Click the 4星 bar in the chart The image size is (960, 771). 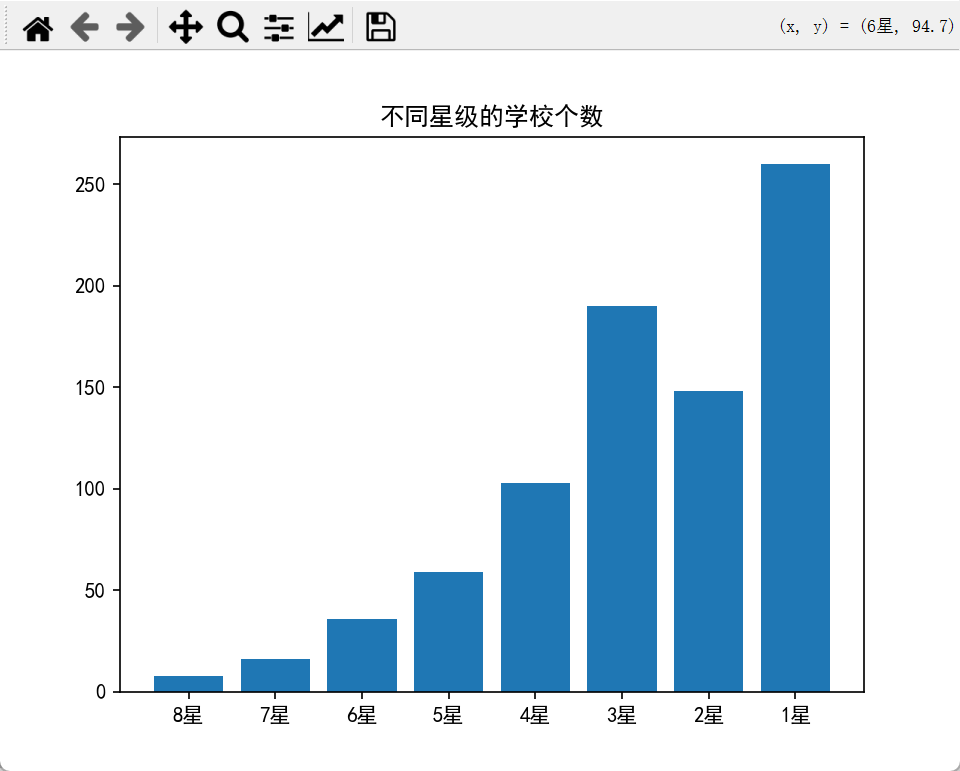click(x=535, y=587)
